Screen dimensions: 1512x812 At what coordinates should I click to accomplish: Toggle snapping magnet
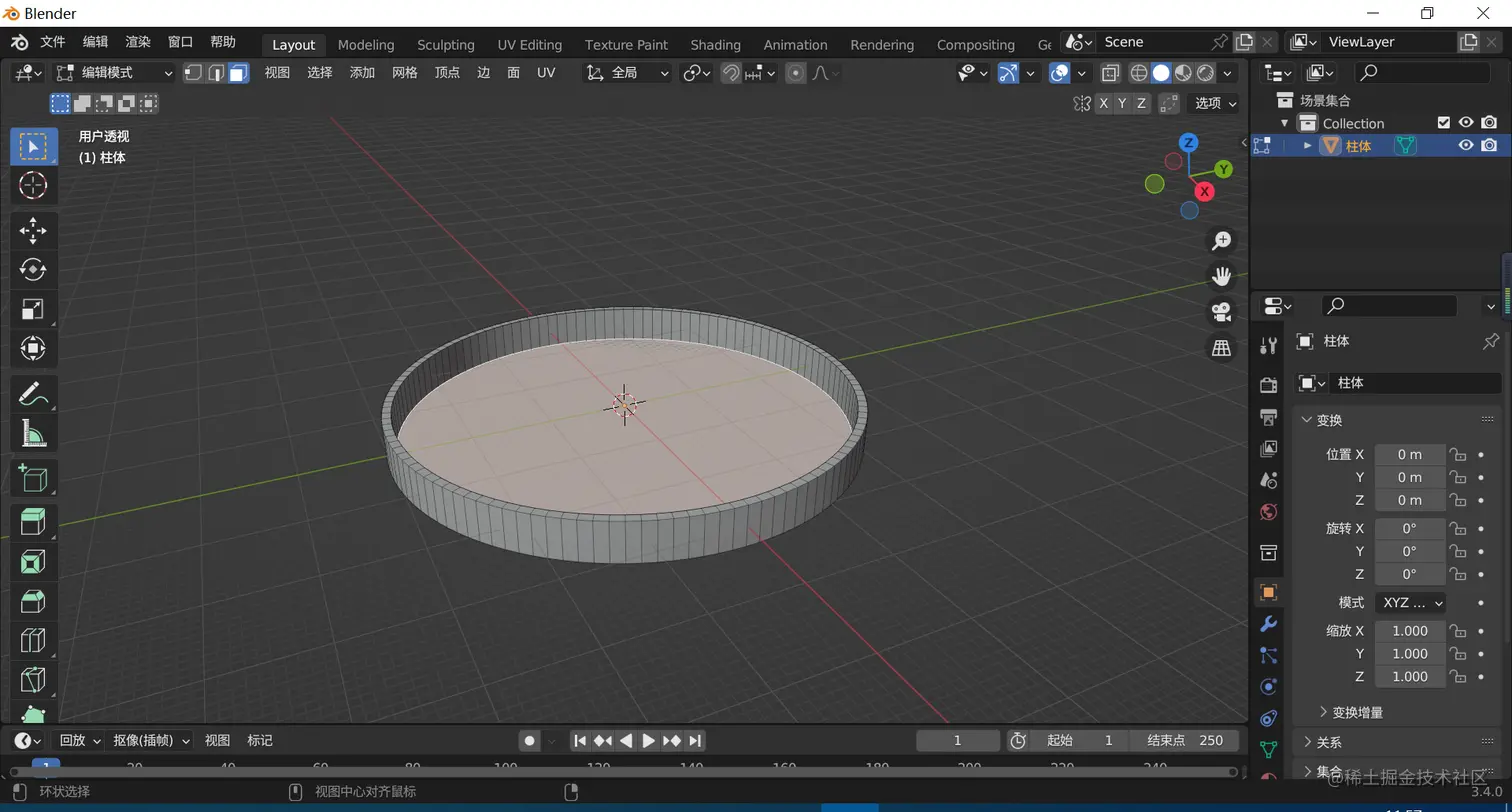(x=731, y=73)
